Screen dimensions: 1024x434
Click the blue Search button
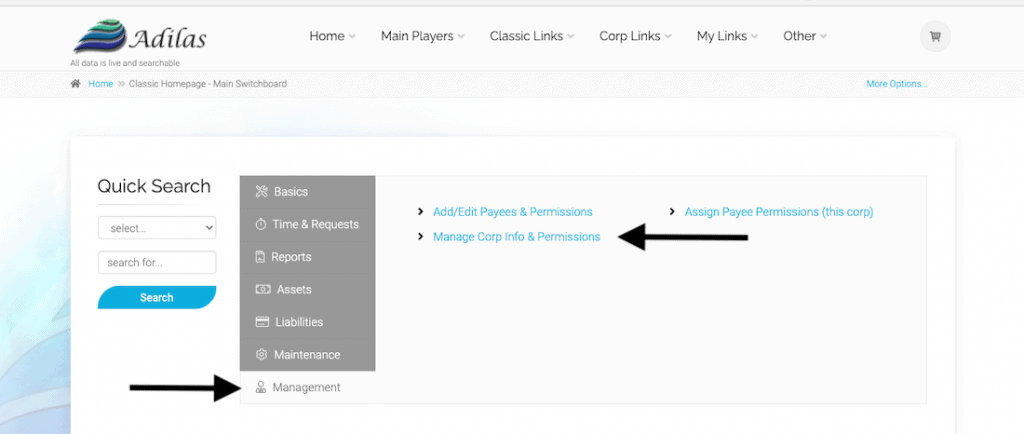157,298
